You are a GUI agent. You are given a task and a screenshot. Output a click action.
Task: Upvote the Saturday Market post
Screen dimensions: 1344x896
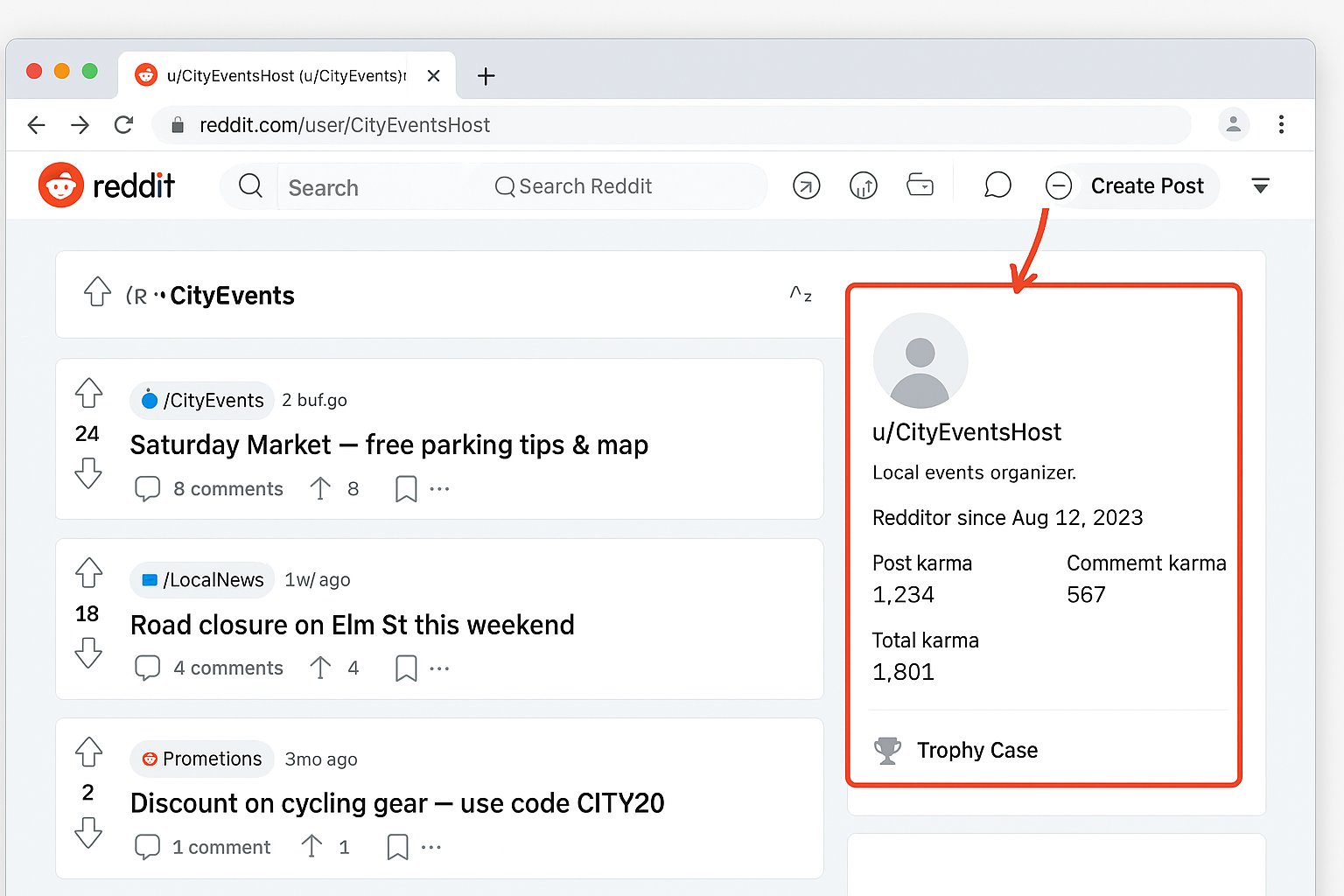(x=88, y=393)
